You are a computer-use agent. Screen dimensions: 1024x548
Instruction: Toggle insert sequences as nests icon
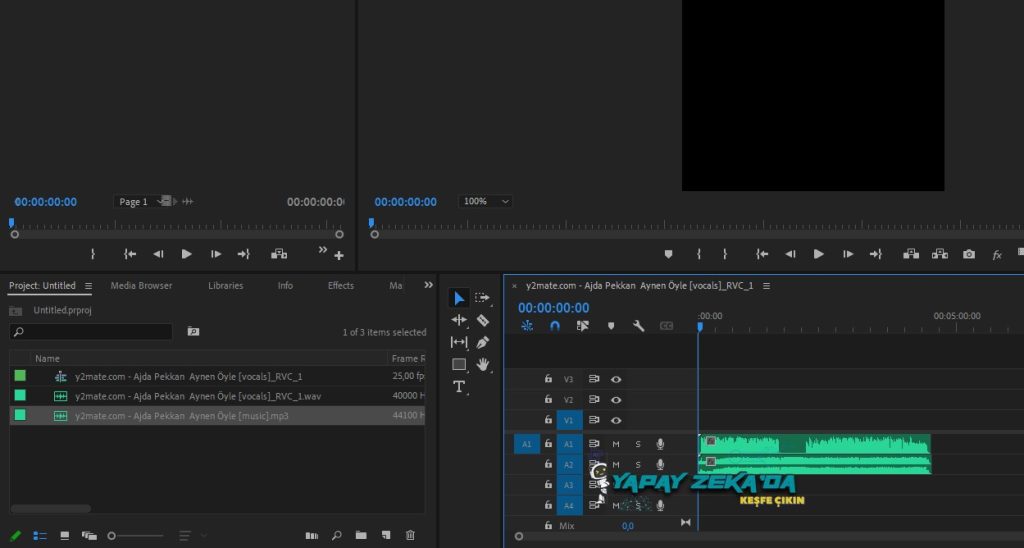pyautogui.click(x=527, y=326)
